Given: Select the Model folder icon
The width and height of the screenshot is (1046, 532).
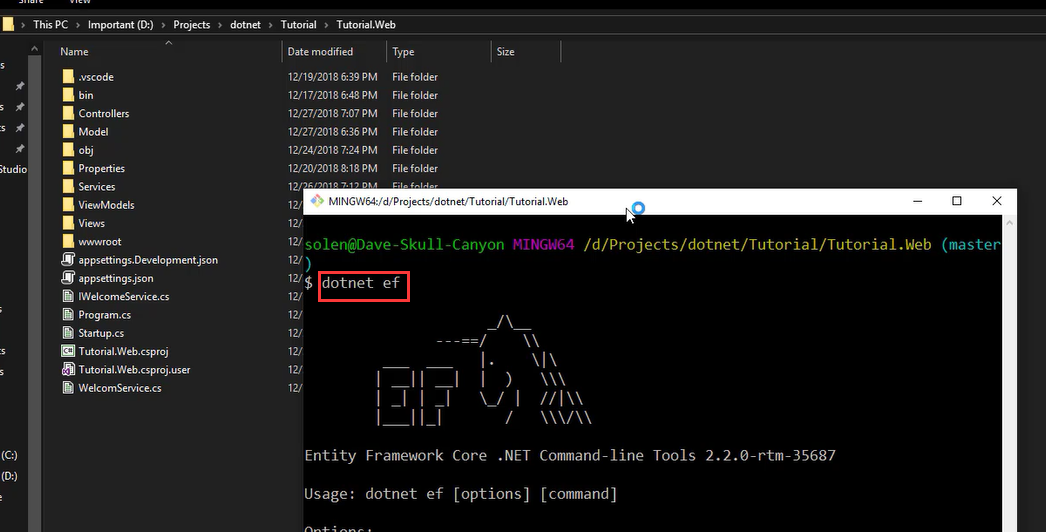Looking at the screenshot, I should [x=68, y=131].
